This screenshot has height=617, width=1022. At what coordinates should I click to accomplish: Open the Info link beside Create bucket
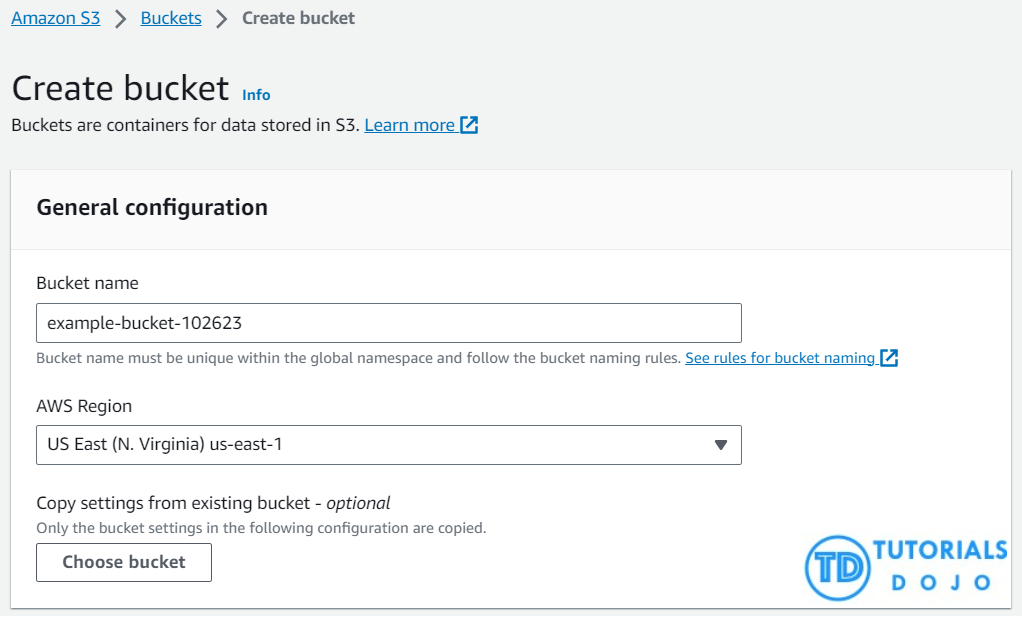pyautogui.click(x=256, y=94)
